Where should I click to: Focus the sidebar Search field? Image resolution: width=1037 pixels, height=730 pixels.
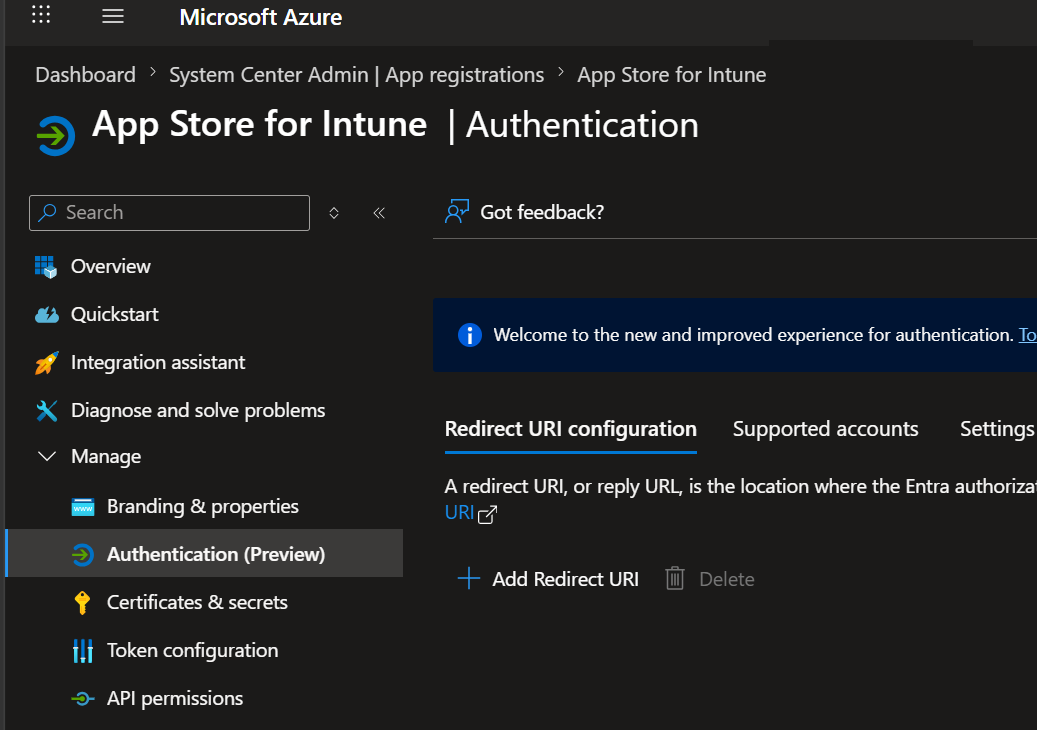(x=169, y=213)
